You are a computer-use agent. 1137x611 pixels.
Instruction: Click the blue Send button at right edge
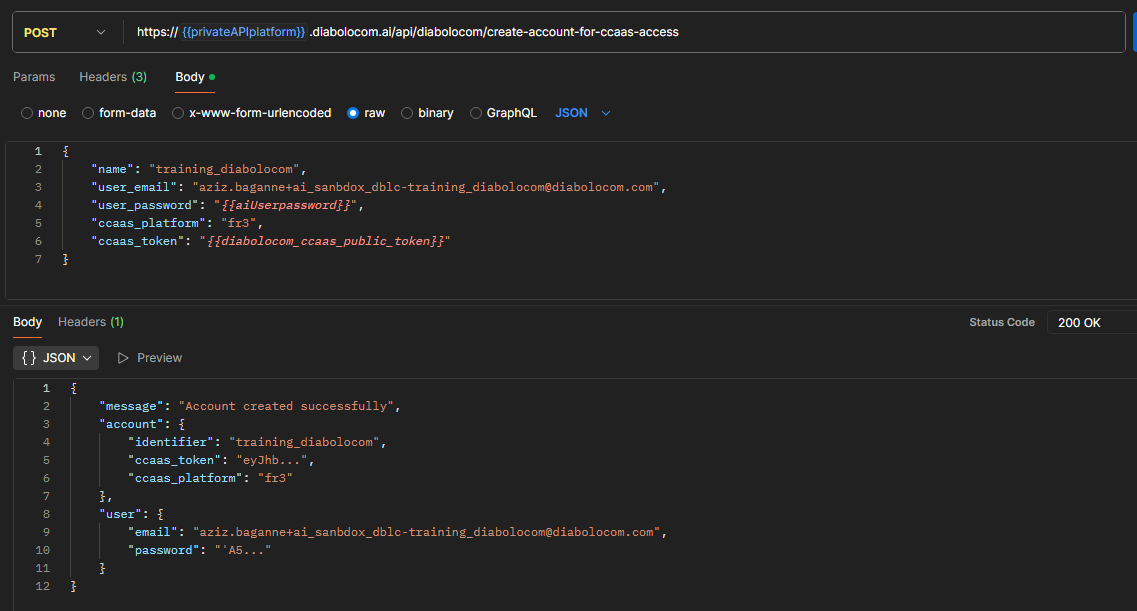coord(1134,32)
